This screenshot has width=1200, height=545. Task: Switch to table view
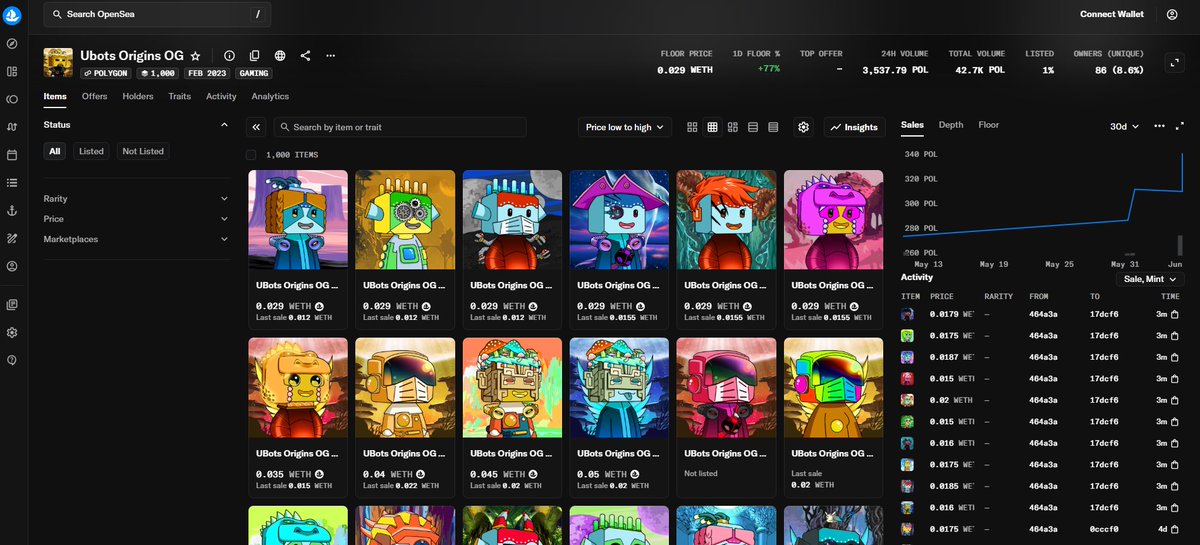point(773,127)
